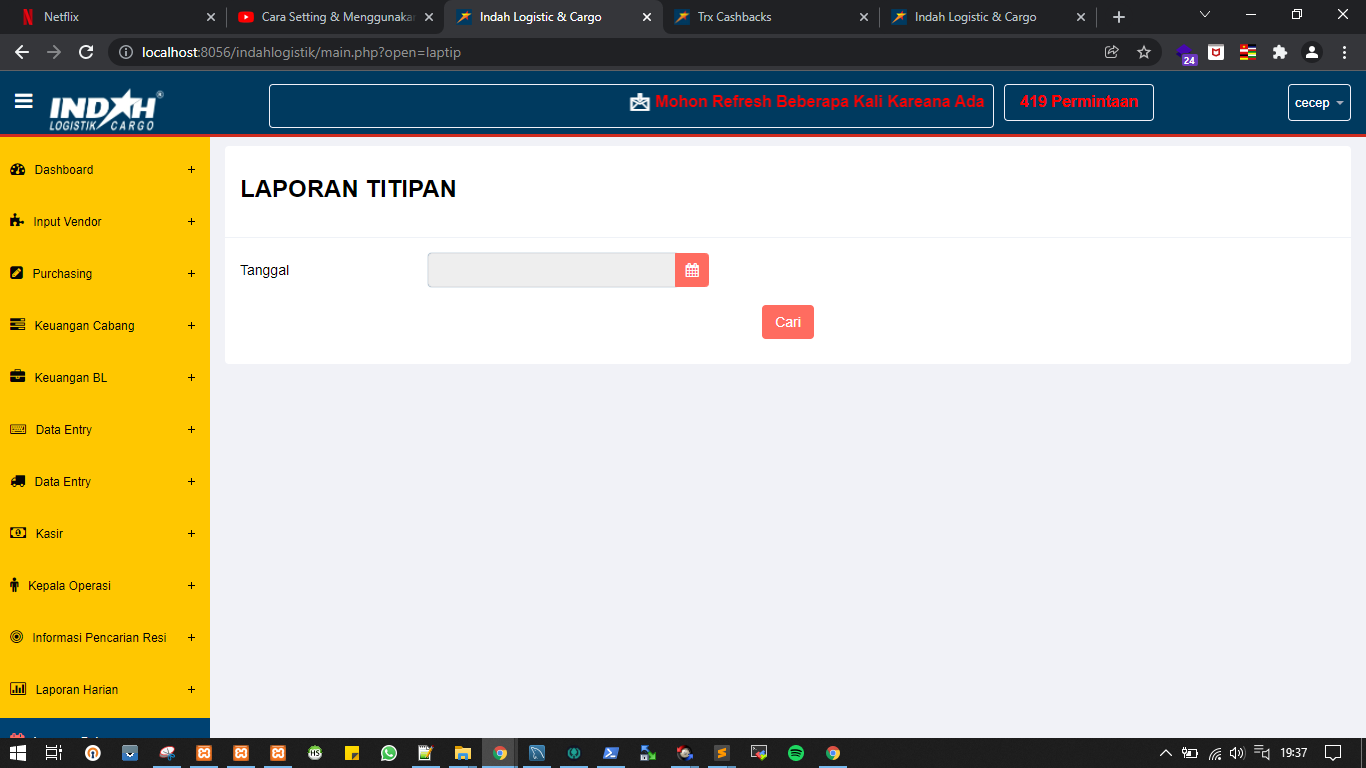Expand the Purchasing menu plus sign

191,274
